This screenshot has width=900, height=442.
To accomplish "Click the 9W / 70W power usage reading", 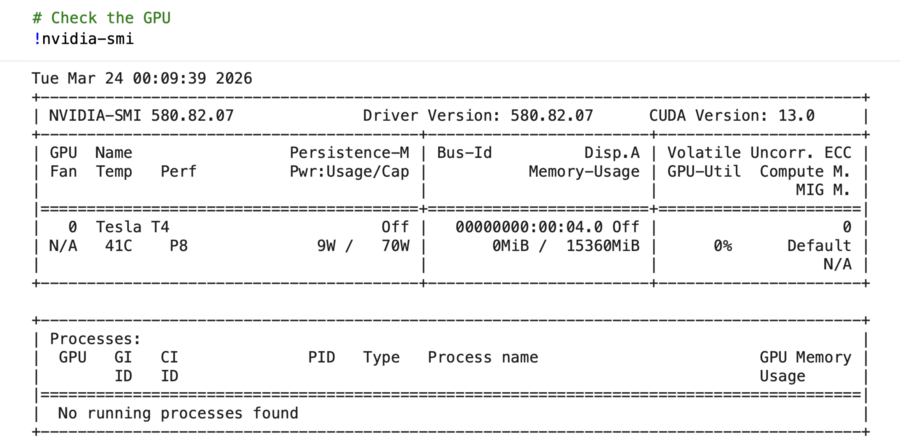I will (363, 246).
